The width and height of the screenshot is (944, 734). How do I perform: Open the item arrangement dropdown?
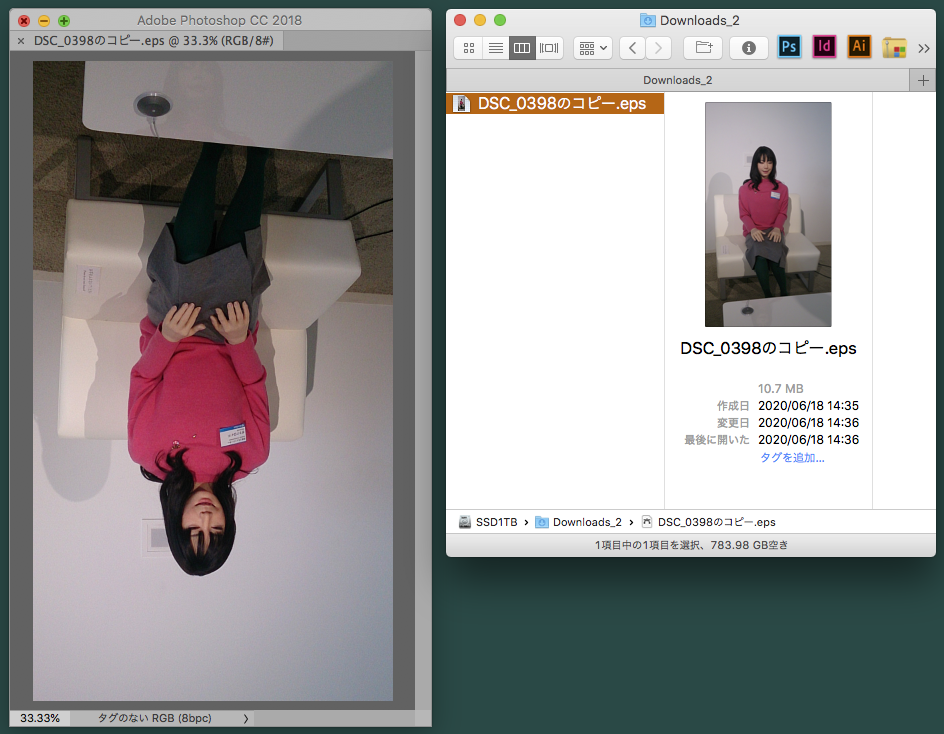[592, 48]
